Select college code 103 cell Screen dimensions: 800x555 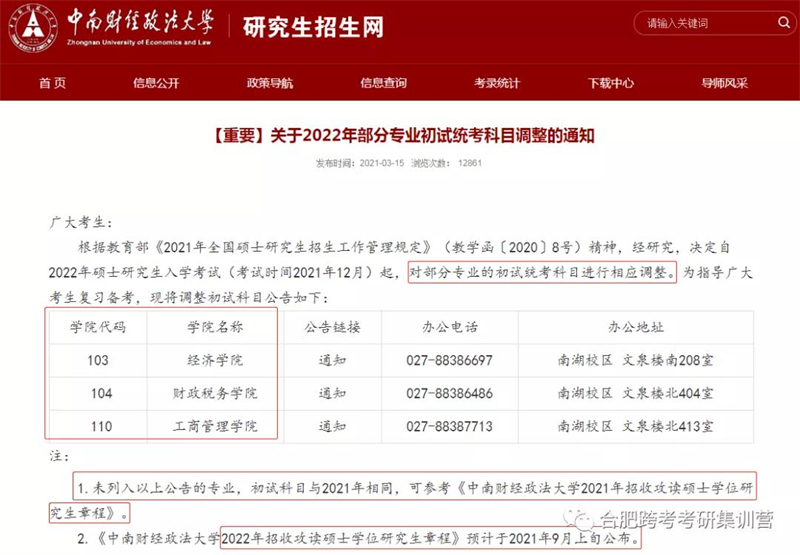[98, 360]
